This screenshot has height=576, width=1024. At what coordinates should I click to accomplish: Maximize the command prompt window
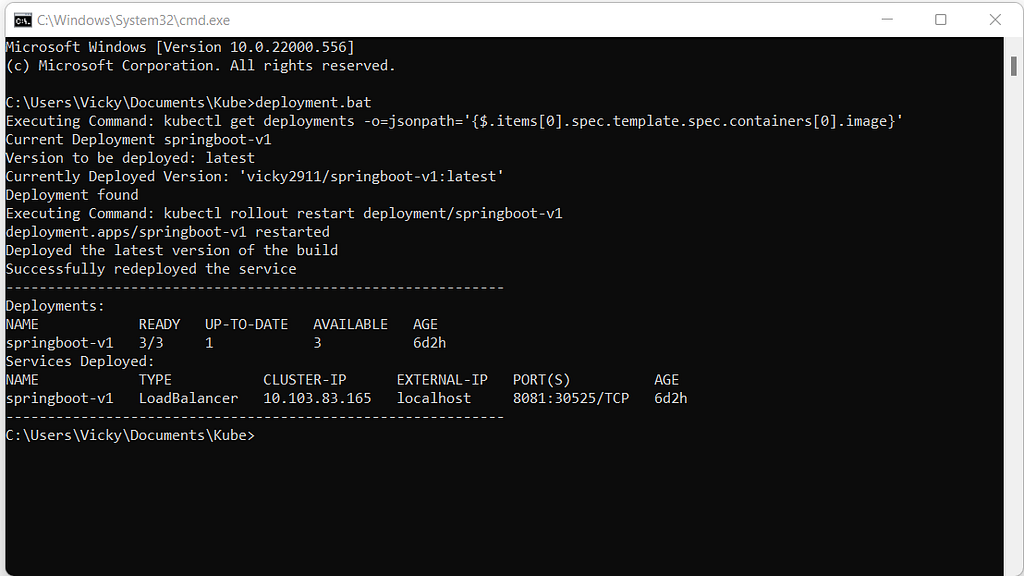point(940,20)
